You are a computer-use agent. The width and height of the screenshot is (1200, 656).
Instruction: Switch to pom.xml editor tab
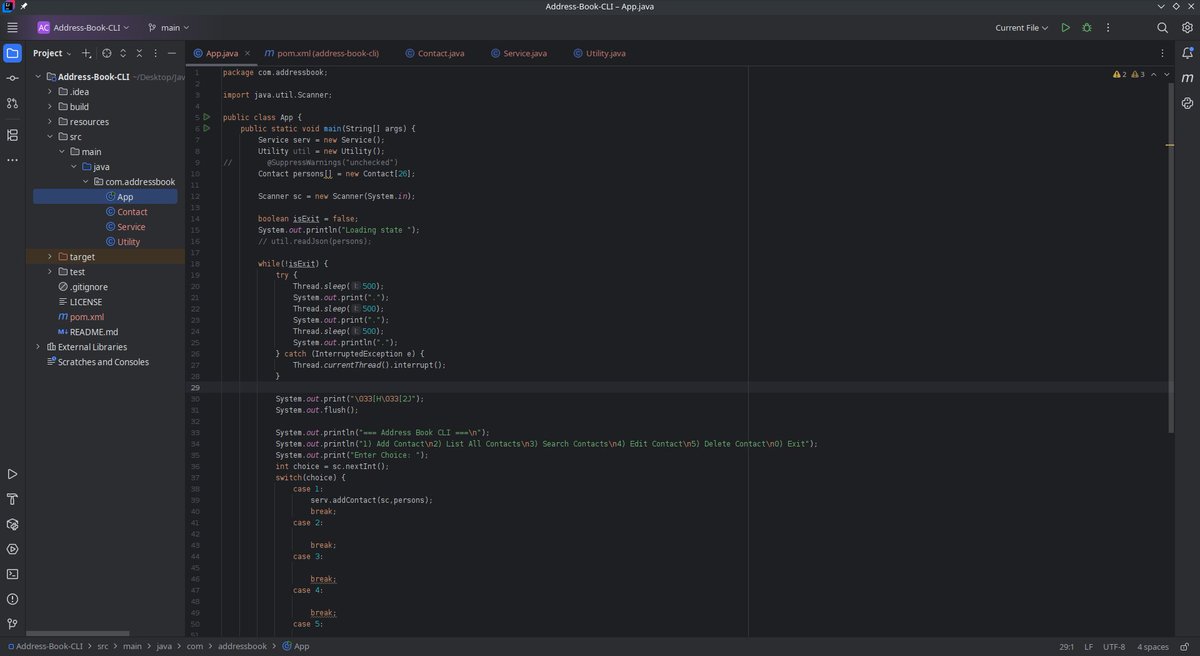coord(322,53)
